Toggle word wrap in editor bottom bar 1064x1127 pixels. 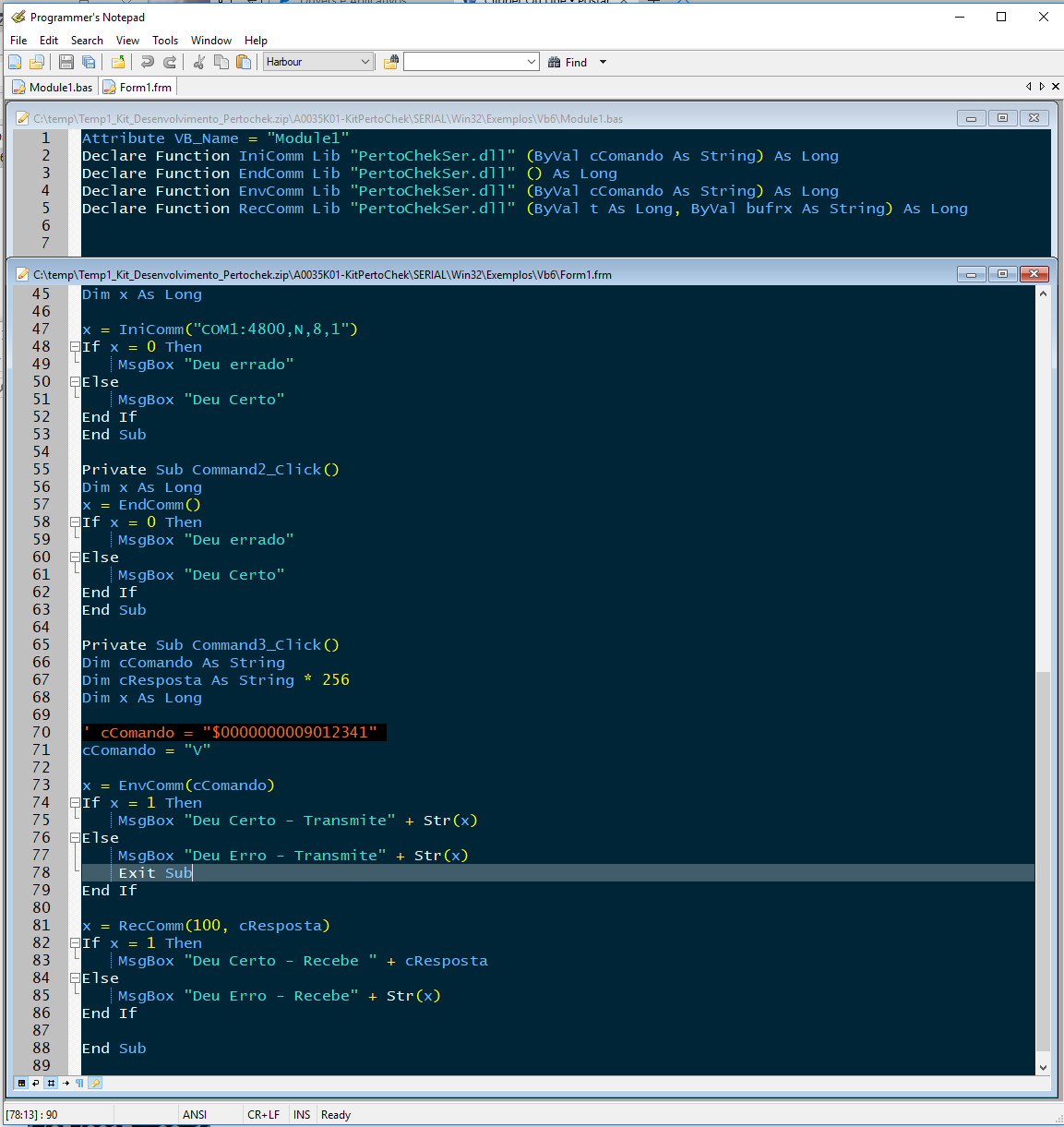click(36, 1083)
